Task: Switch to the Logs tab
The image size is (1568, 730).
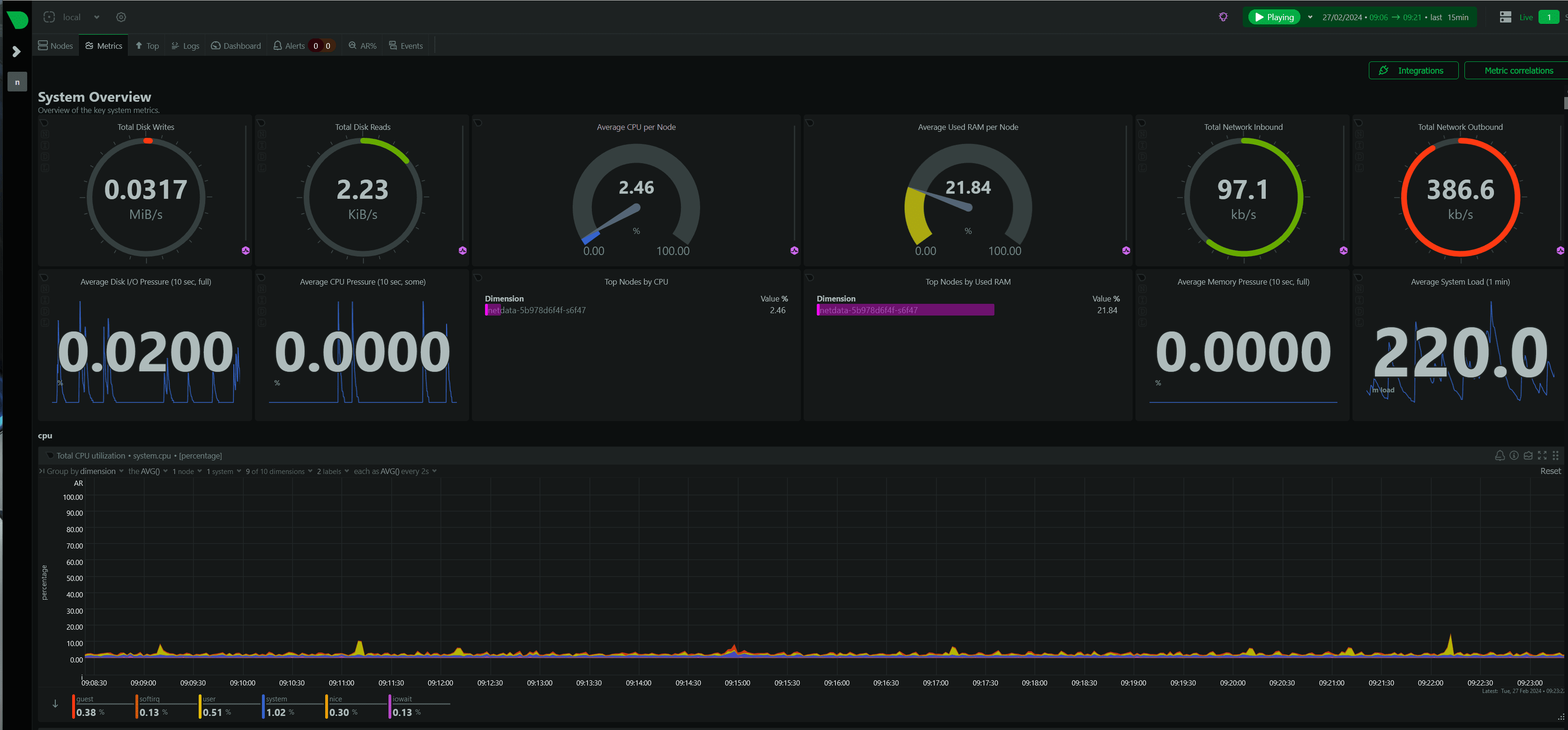Action: point(185,45)
